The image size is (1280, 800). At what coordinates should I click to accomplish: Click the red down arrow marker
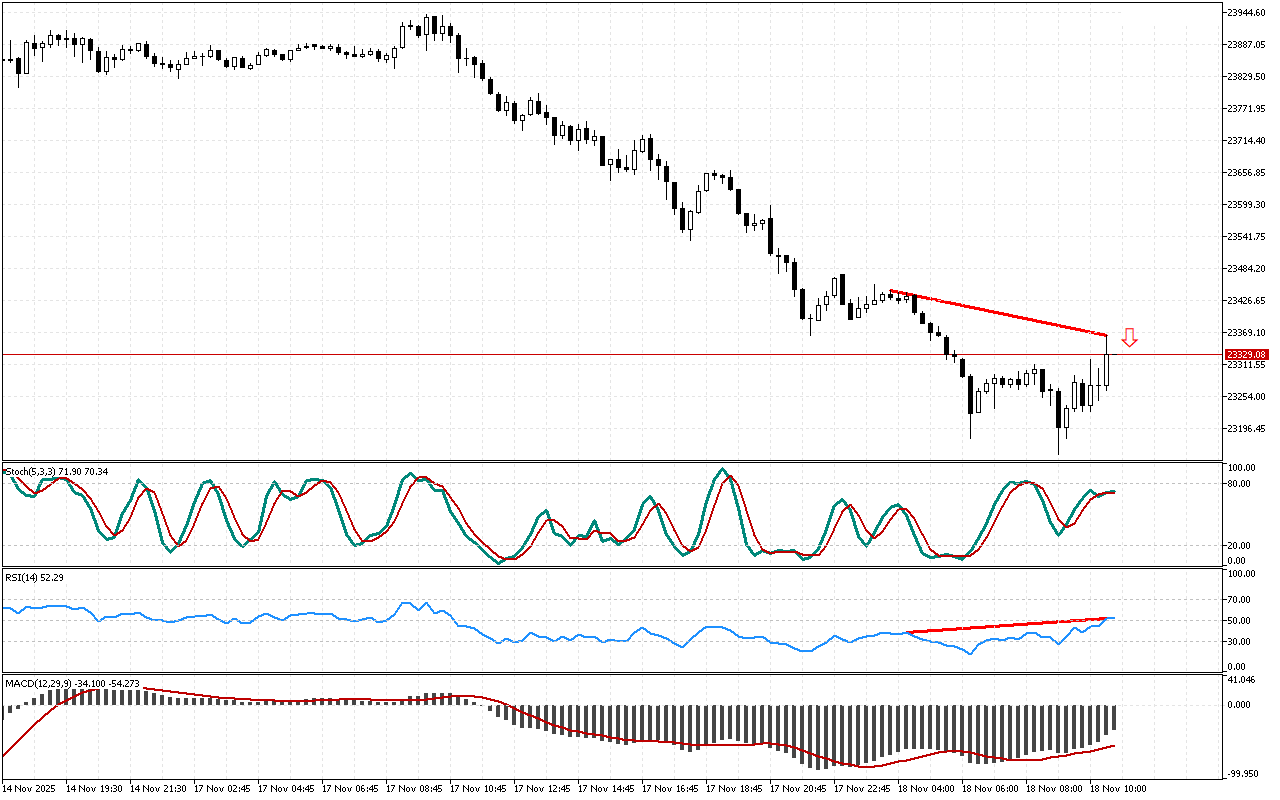pos(1129,338)
